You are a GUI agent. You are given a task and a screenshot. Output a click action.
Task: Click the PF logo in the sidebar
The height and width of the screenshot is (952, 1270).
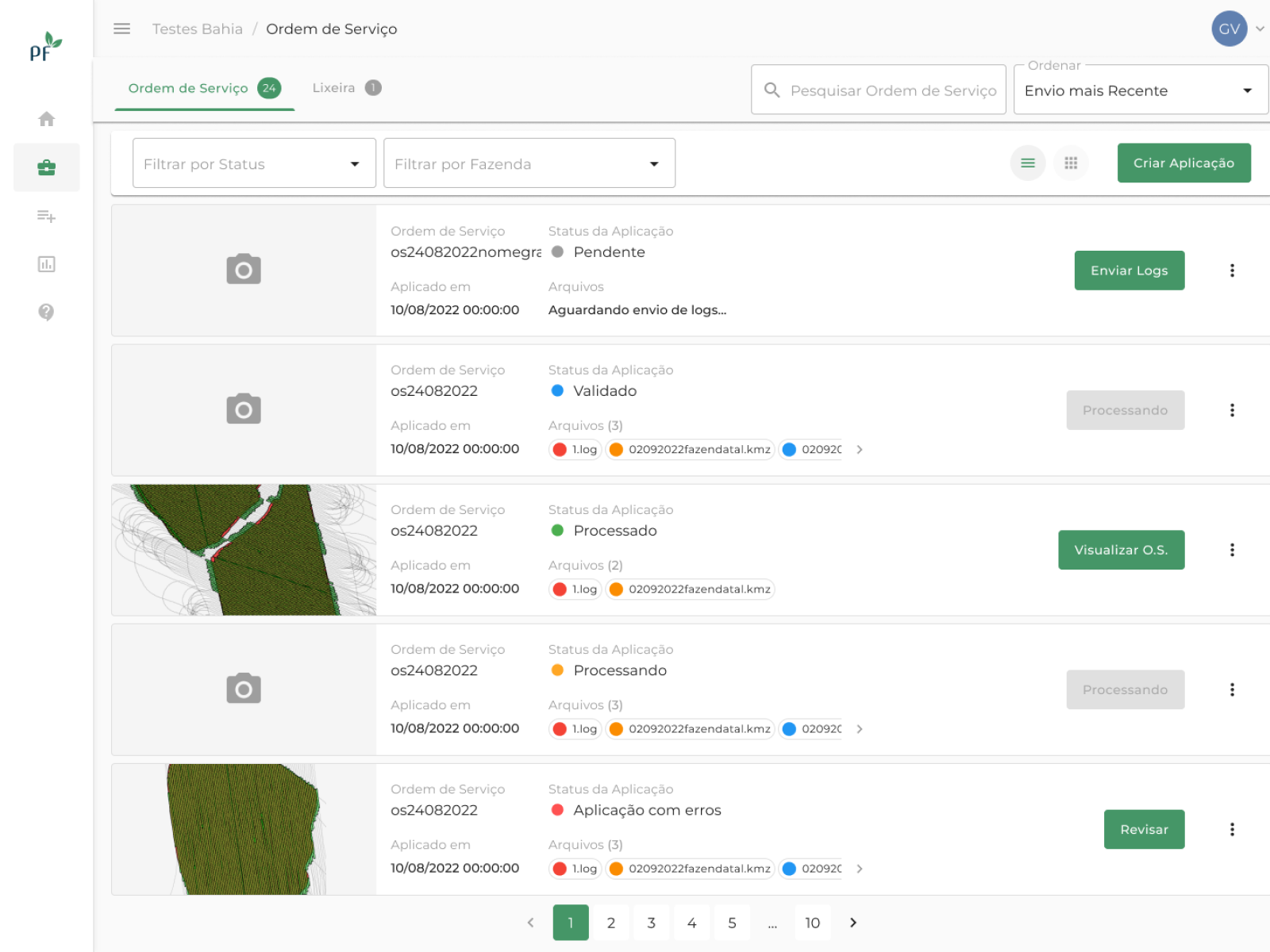[x=45, y=47]
